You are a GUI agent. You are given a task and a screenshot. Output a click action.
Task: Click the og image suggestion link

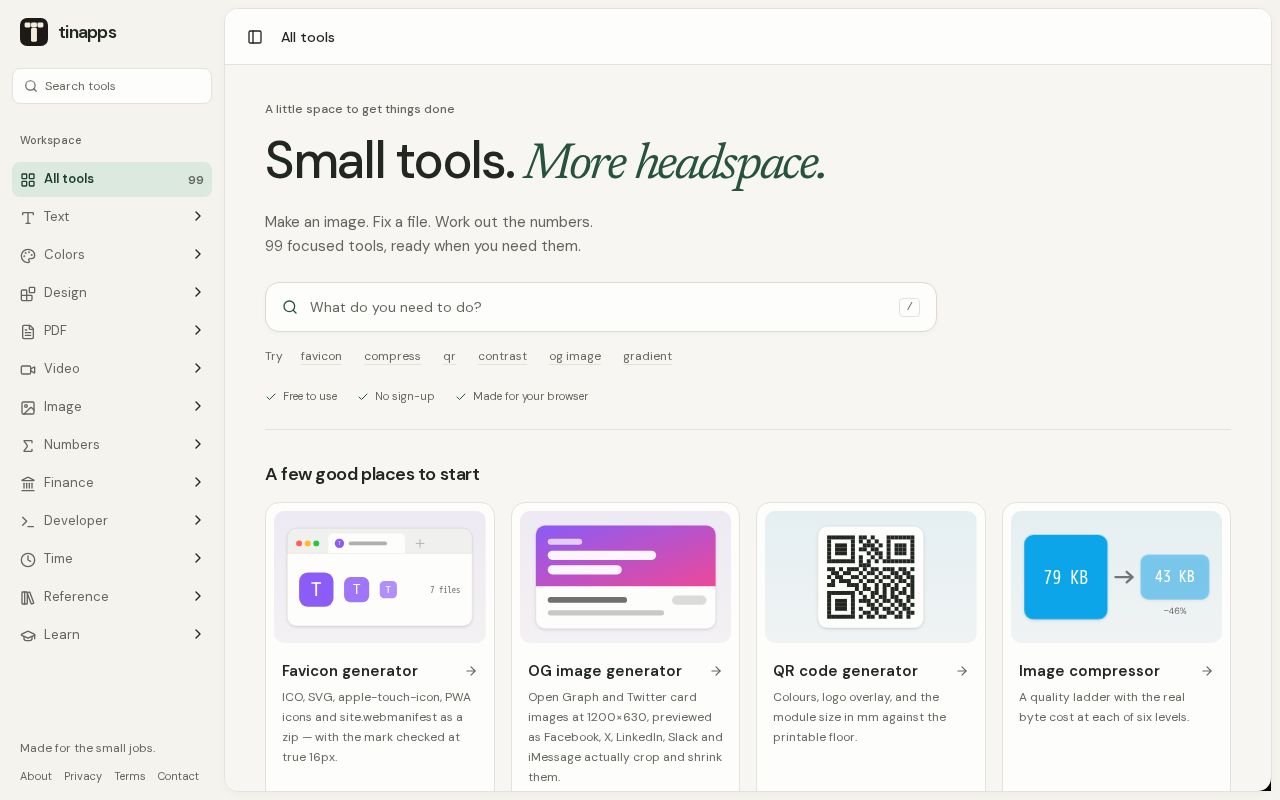575,356
